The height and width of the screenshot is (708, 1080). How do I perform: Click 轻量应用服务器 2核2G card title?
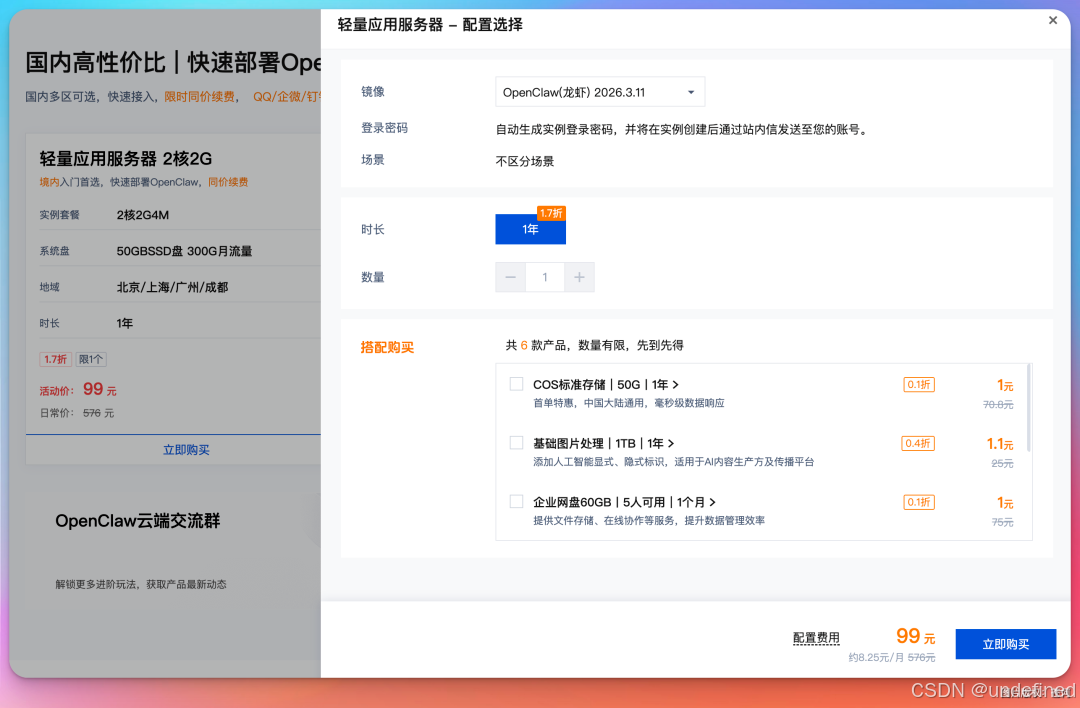(x=126, y=158)
